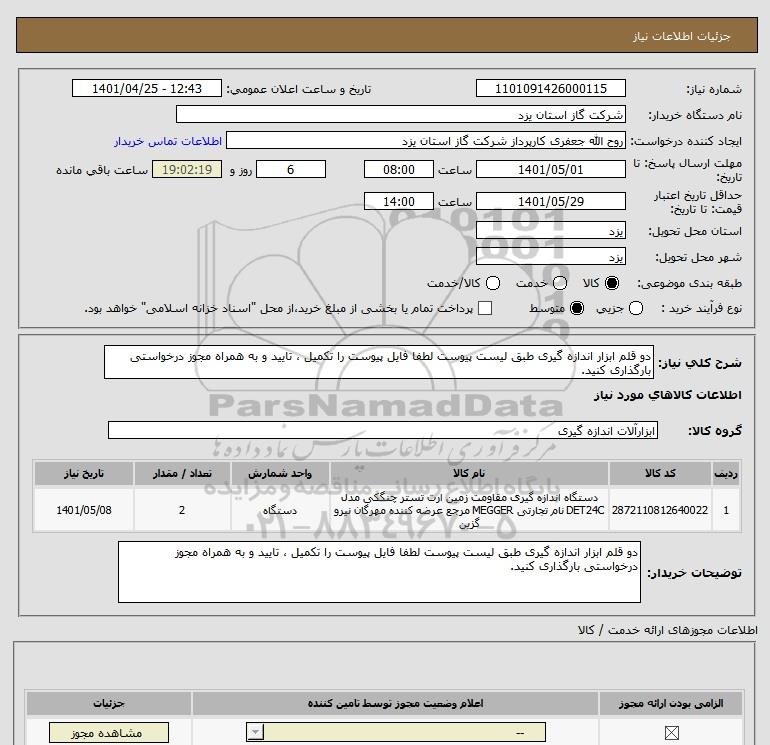Click the validity time field 14:00

point(399,201)
